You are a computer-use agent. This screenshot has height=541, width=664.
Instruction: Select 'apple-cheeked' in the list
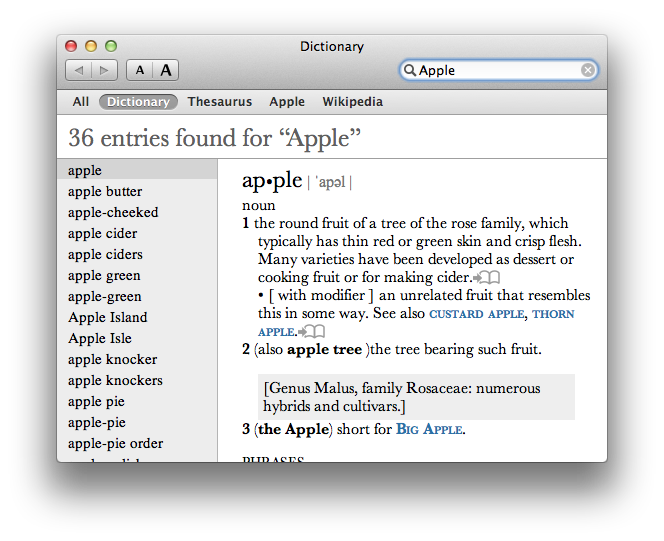(137, 212)
